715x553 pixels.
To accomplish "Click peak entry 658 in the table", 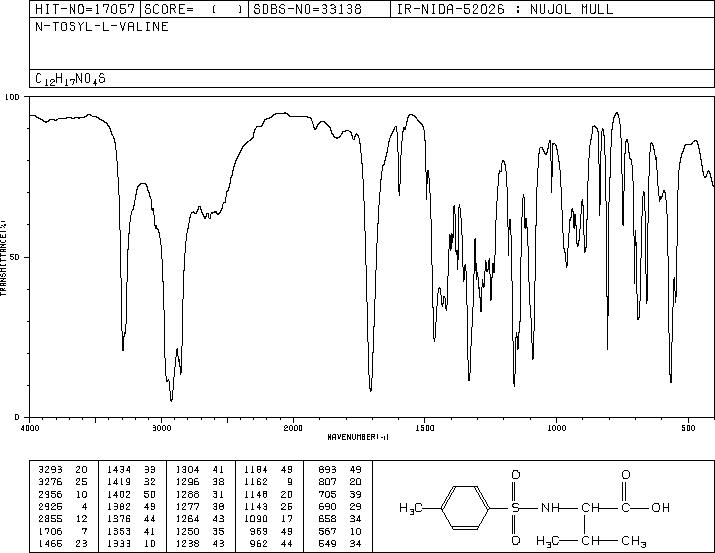I will [x=327, y=519].
